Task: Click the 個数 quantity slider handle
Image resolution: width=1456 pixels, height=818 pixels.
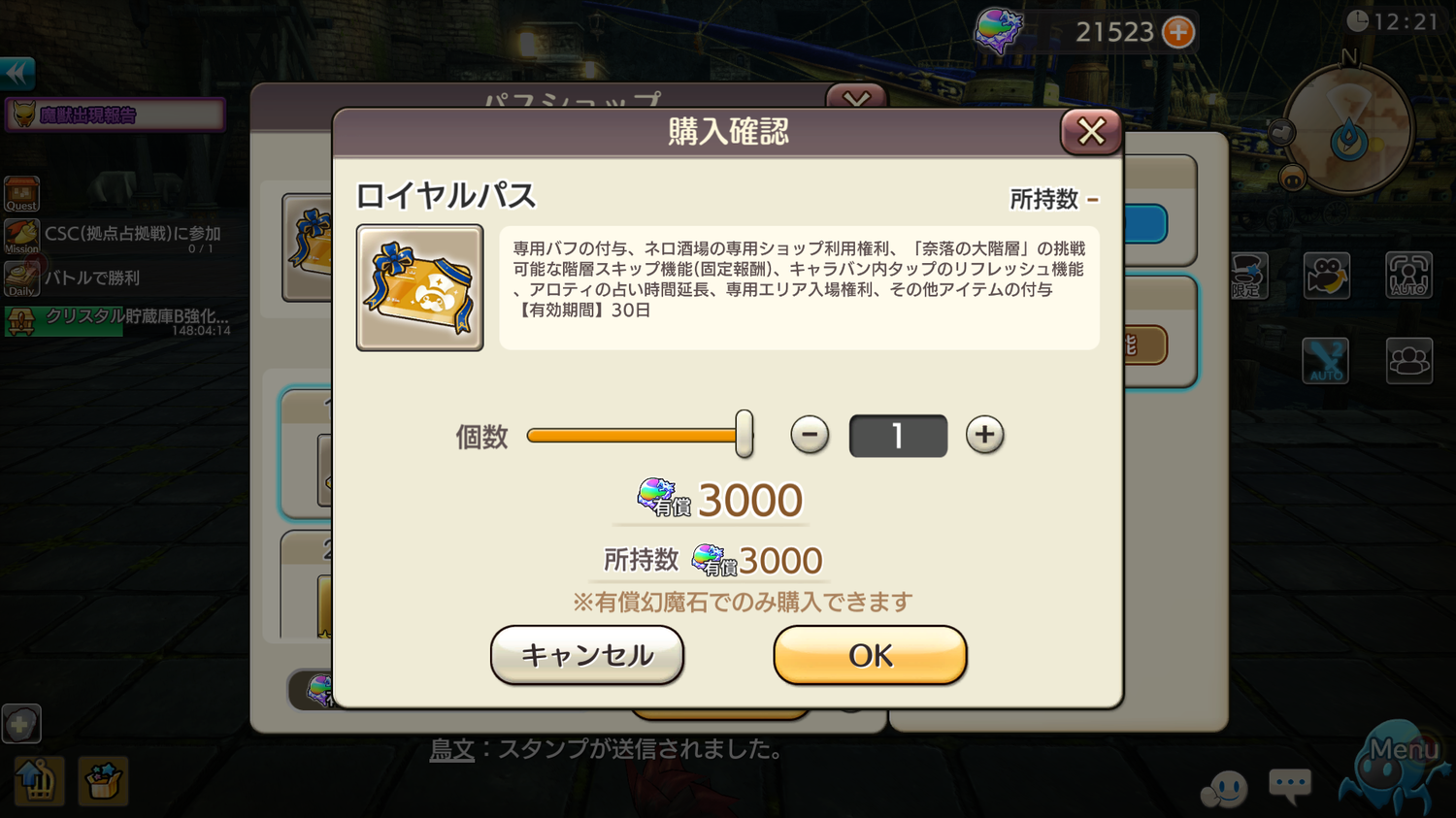Action: [744, 434]
